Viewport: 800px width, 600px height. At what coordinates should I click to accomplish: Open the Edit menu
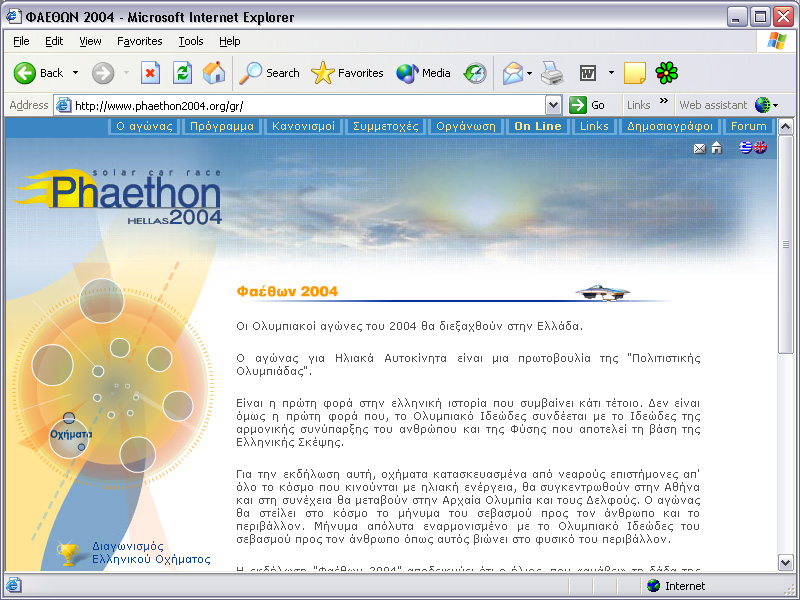[x=54, y=41]
